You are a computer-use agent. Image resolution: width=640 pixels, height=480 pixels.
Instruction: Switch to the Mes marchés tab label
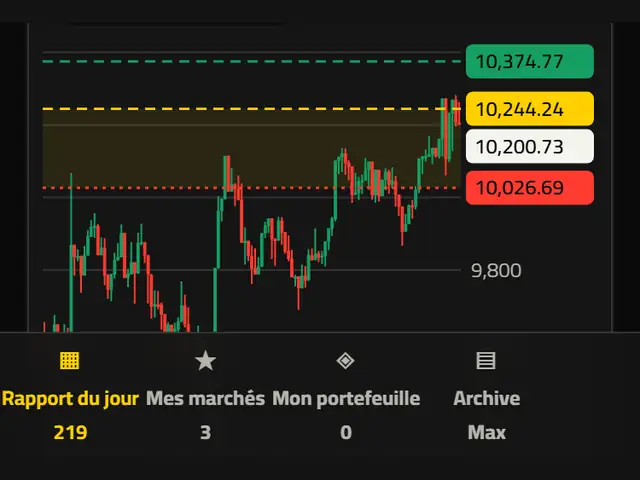205,398
